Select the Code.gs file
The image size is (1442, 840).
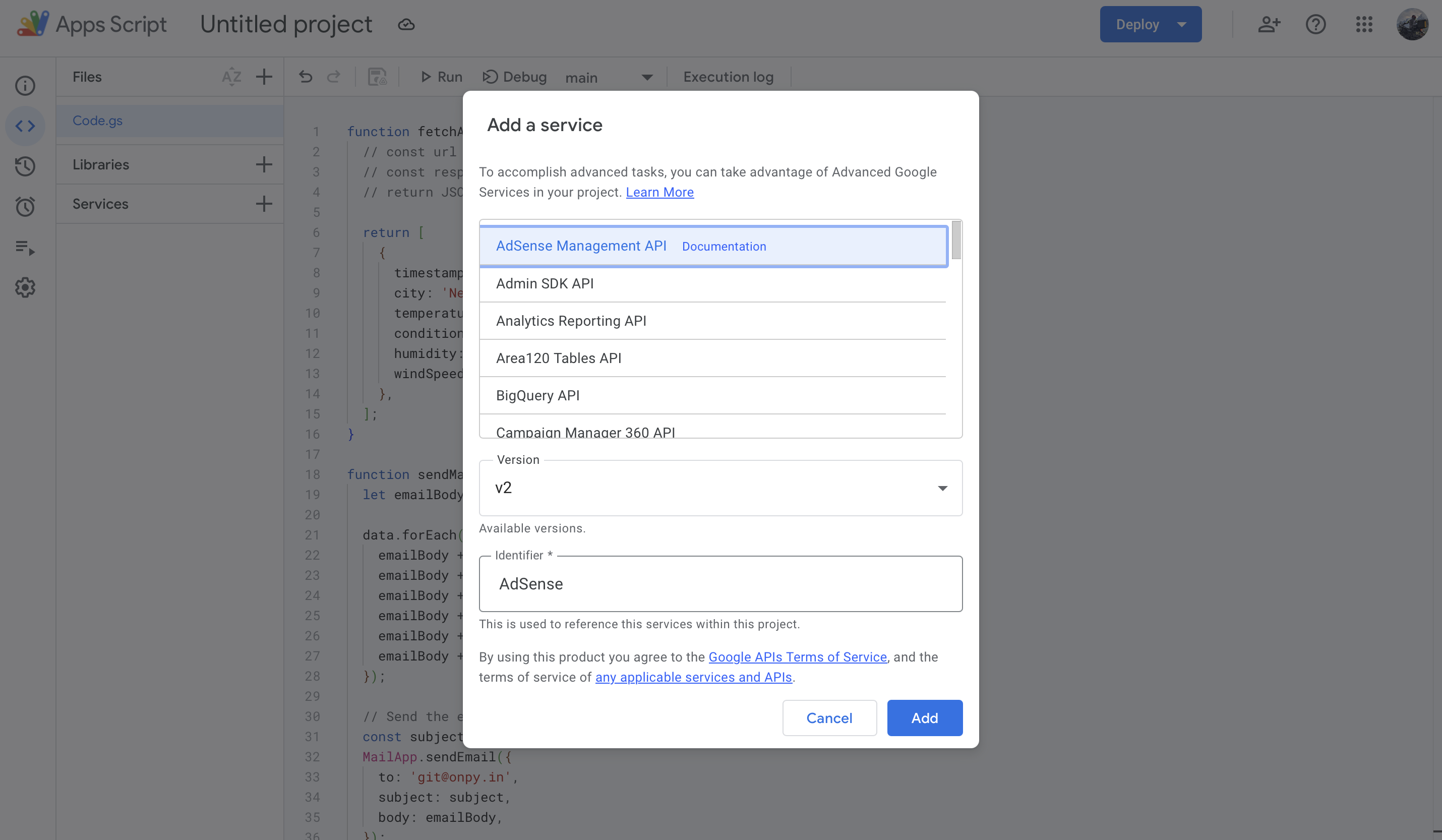tap(170, 121)
